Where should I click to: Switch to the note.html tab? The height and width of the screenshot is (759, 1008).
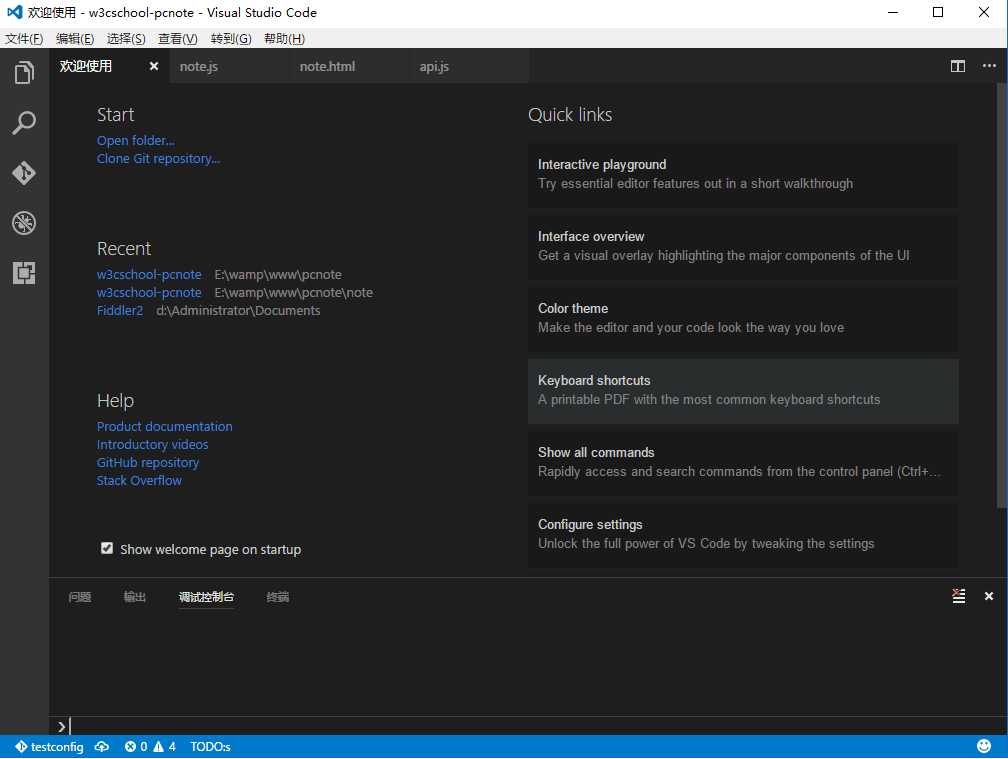click(x=327, y=66)
